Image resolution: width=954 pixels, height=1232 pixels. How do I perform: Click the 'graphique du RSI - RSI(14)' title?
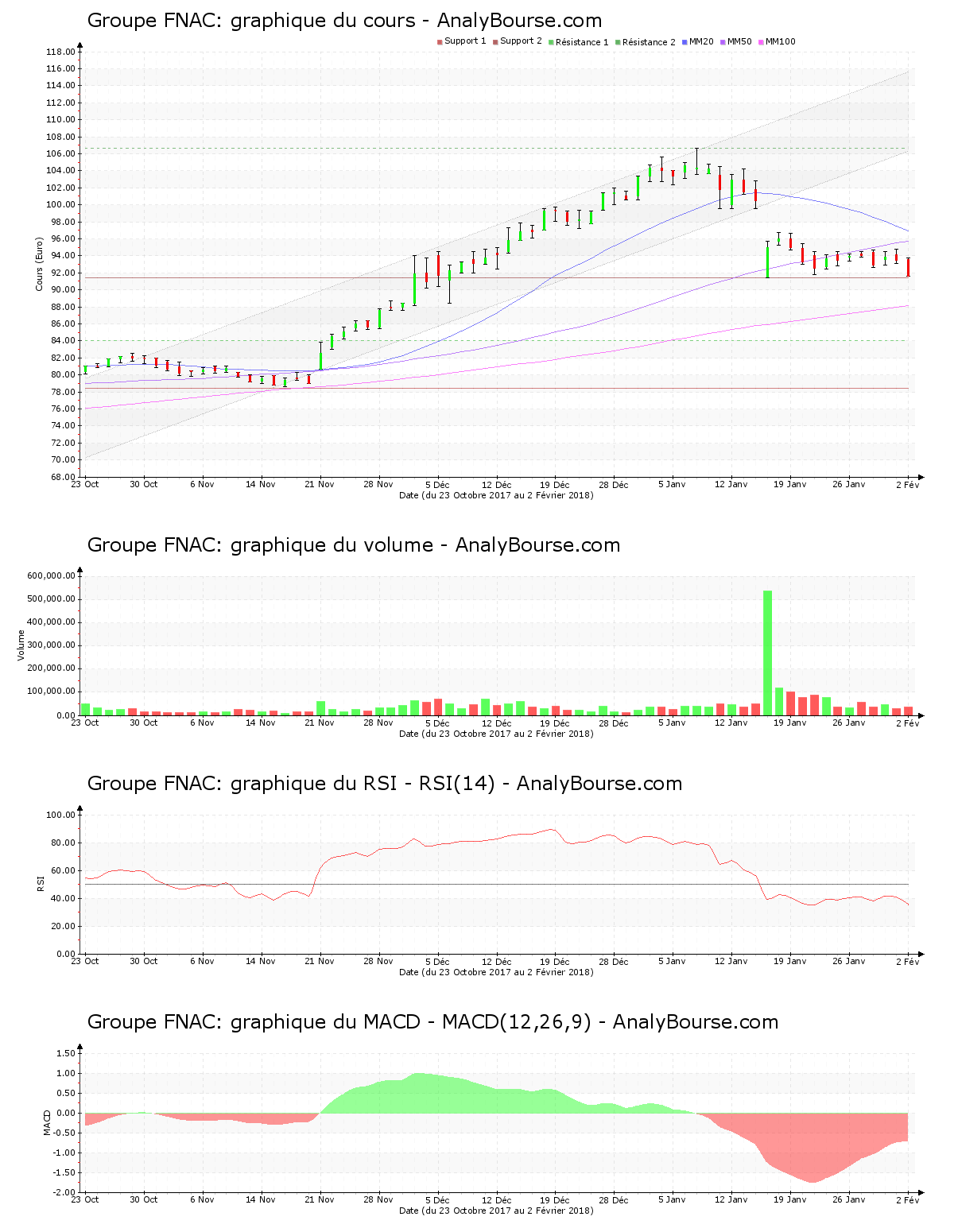pyautogui.click(x=385, y=784)
